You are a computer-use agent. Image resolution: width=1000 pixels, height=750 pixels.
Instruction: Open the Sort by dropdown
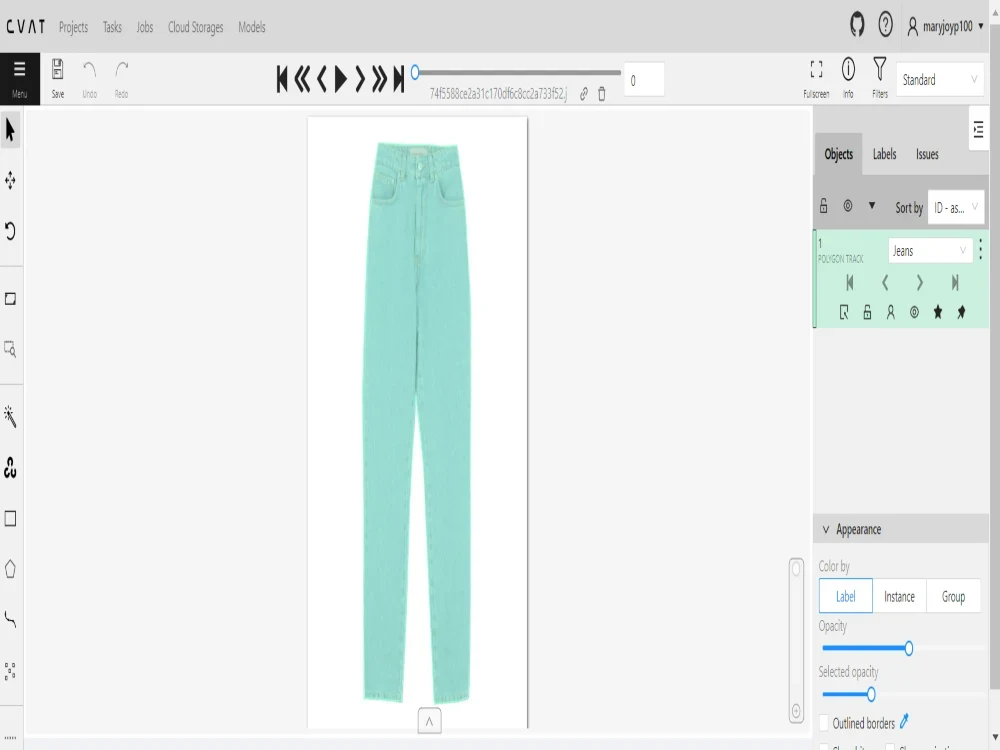pyautogui.click(x=956, y=207)
